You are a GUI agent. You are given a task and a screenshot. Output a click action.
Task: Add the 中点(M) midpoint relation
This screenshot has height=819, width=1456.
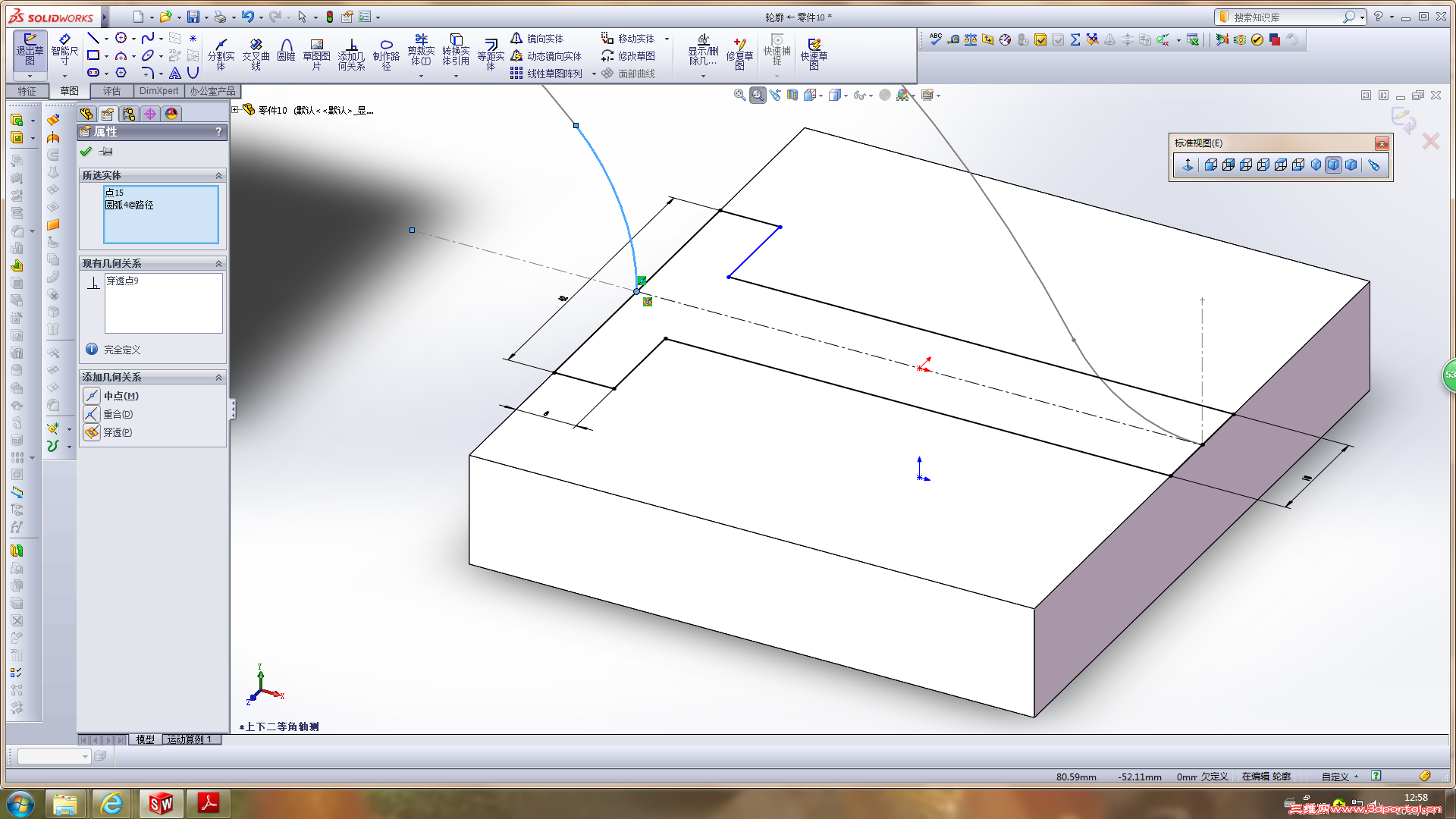[x=92, y=396]
